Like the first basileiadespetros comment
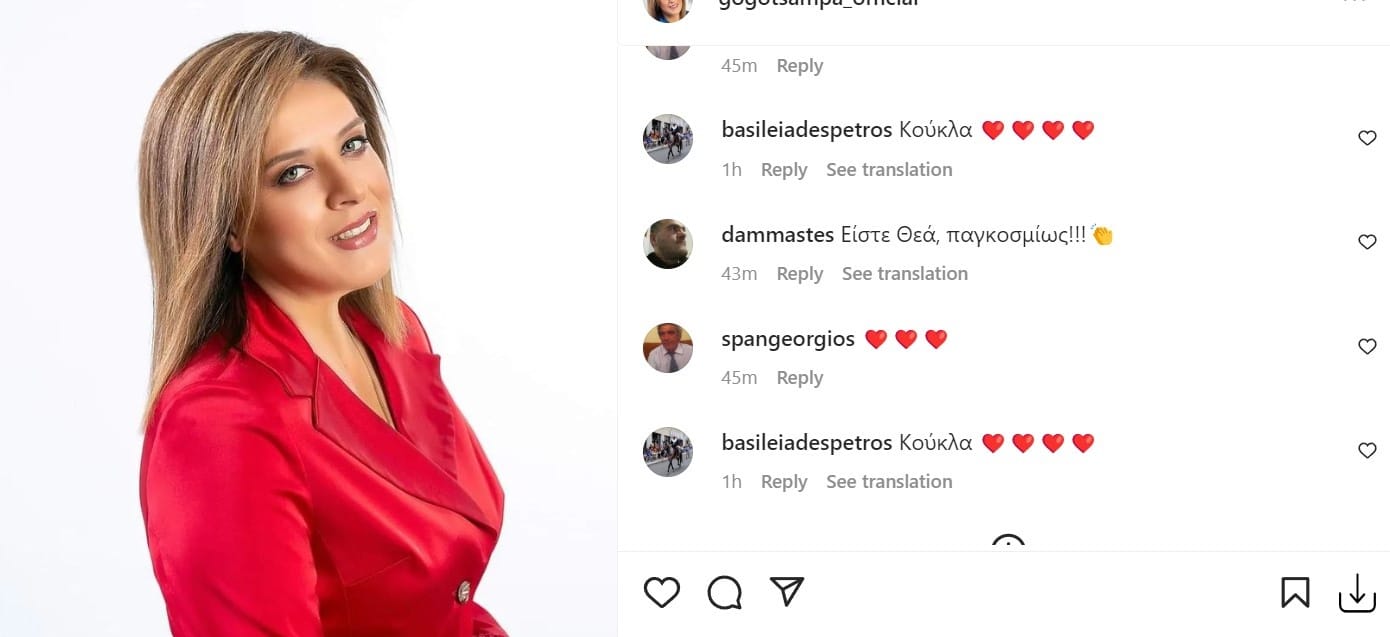This screenshot has height=637, width=1390. 1367,138
